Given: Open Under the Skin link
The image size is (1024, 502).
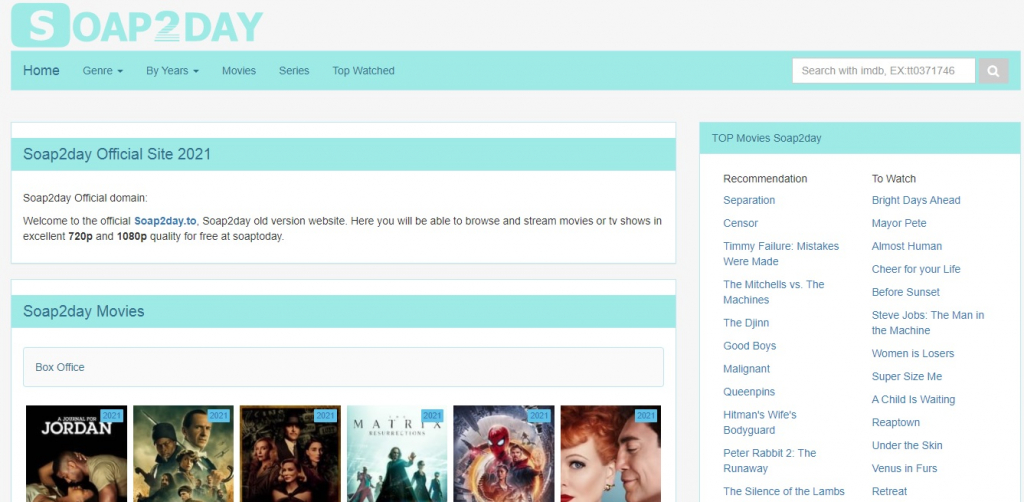Looking at the screenshot, I should 907,445.
